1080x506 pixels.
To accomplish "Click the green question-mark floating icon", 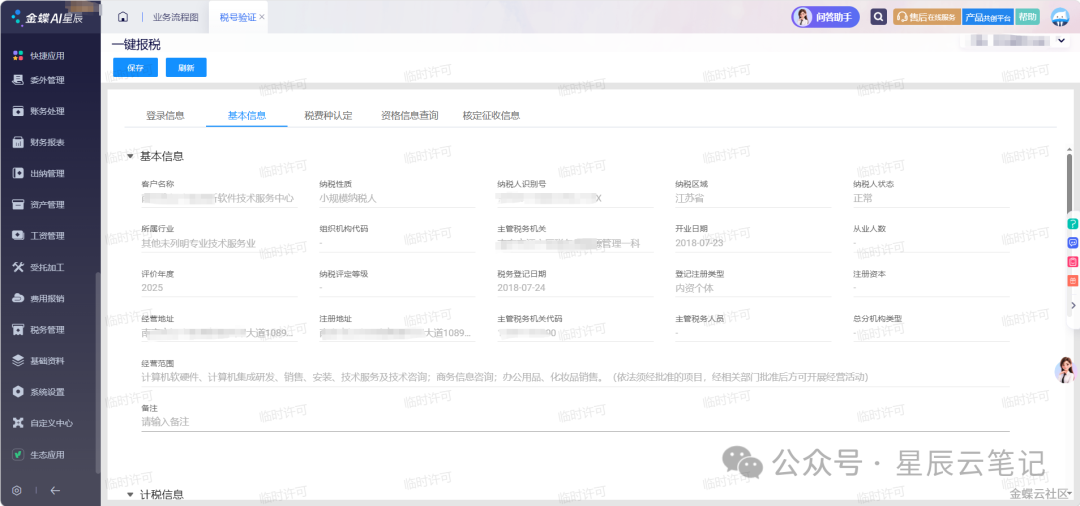I will pyautogui.click(x=1073, y=224).
